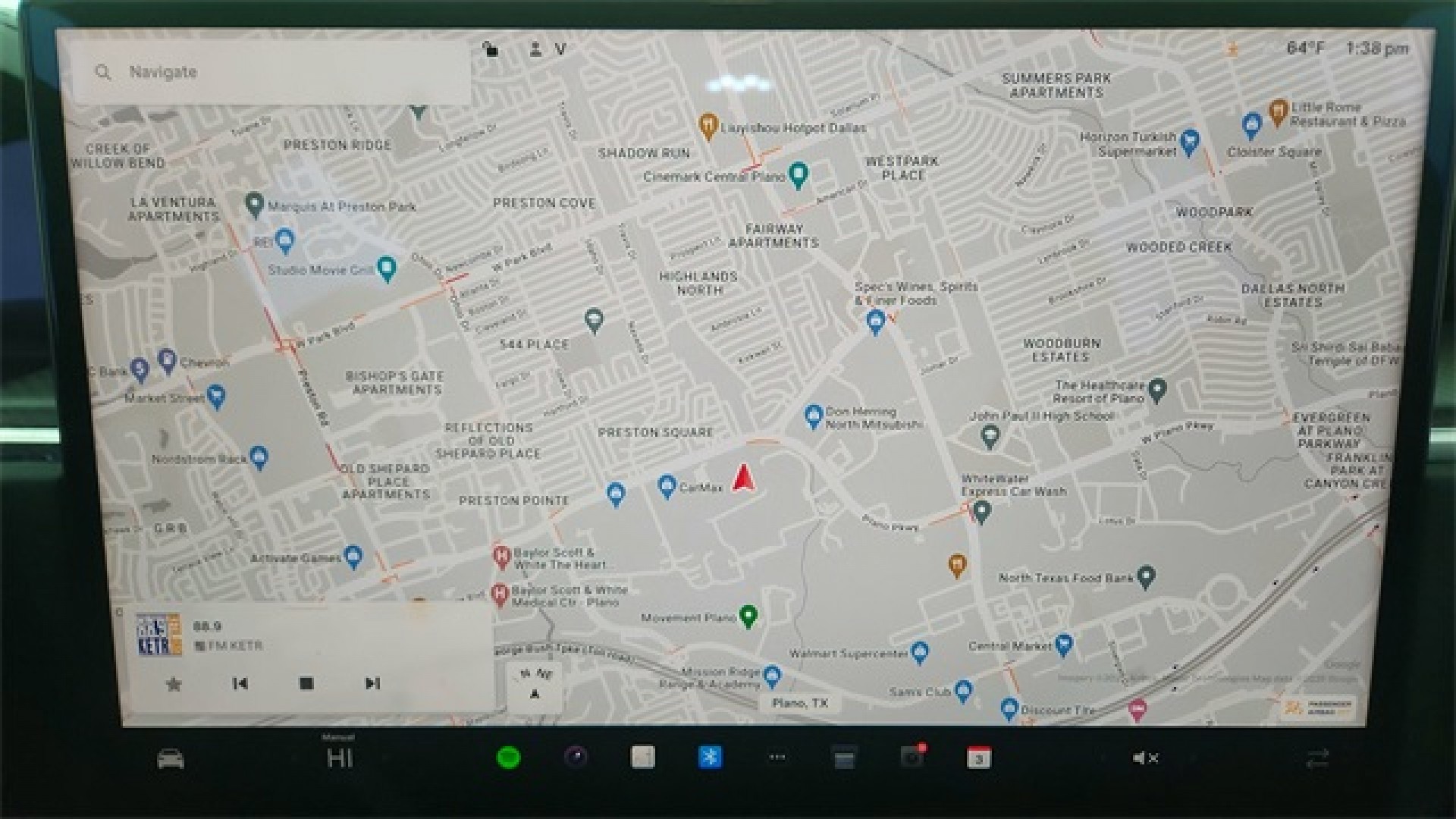The image size is (1456, 819).
Task: Stop radio playback with the square button
Action: click(x=306, y=683)
